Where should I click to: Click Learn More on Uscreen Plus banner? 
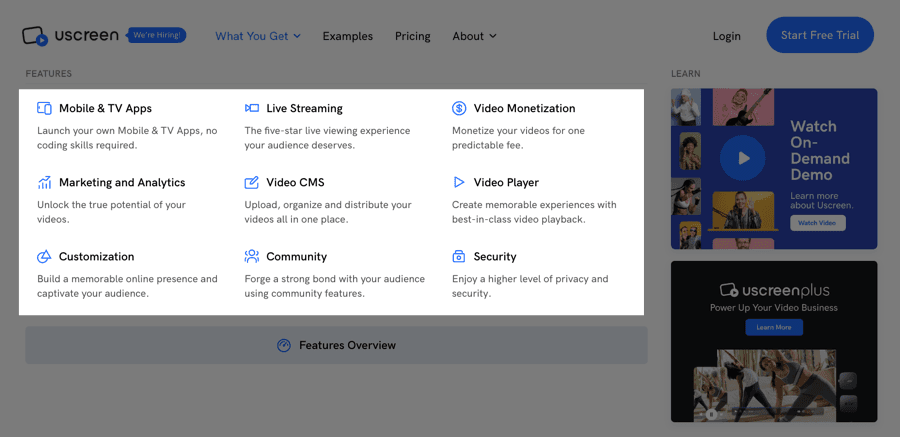click(x=773, y=327)
